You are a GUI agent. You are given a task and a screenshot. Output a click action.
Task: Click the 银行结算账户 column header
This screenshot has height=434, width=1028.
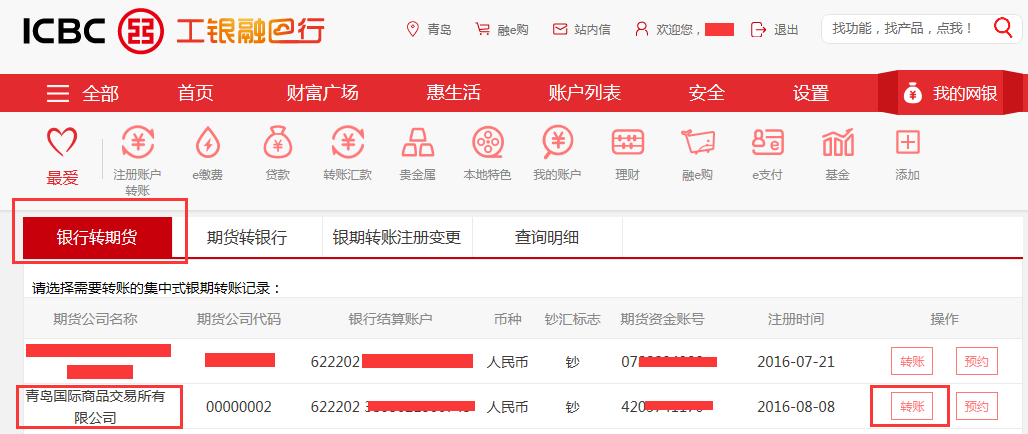391,319
